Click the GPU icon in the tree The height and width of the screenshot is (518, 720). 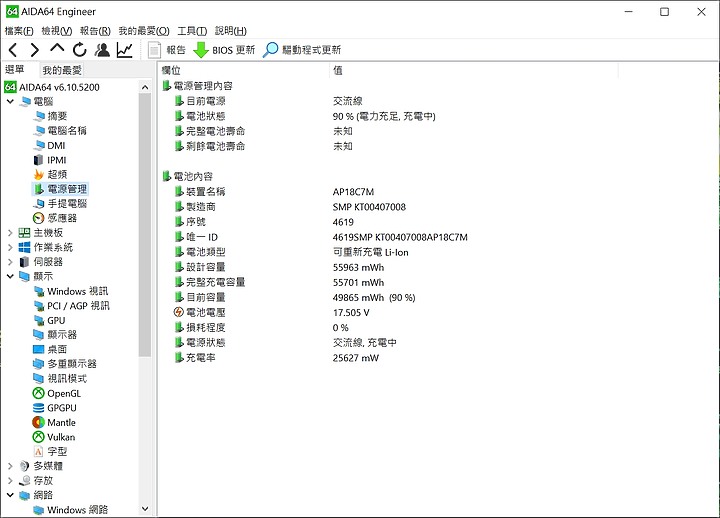39,321
